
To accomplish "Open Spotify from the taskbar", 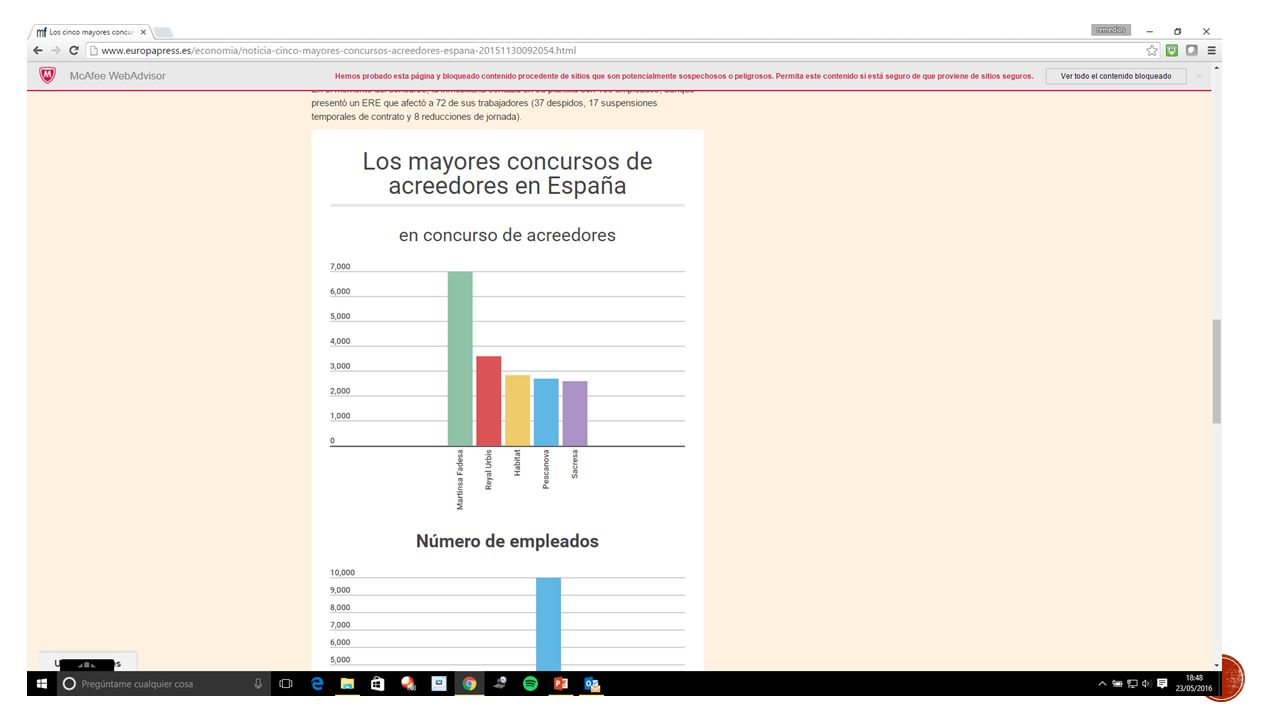I will 530,684.
